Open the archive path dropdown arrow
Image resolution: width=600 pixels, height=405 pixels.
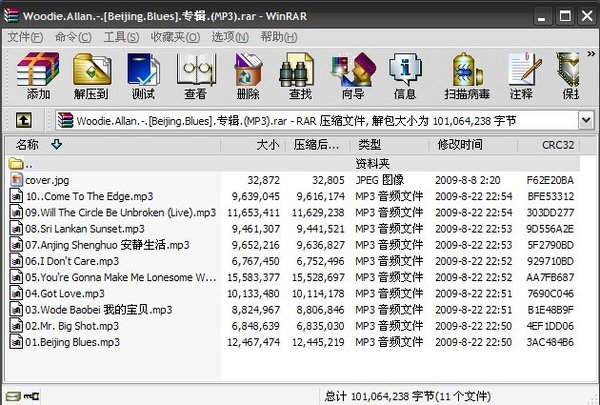point(586,121)
